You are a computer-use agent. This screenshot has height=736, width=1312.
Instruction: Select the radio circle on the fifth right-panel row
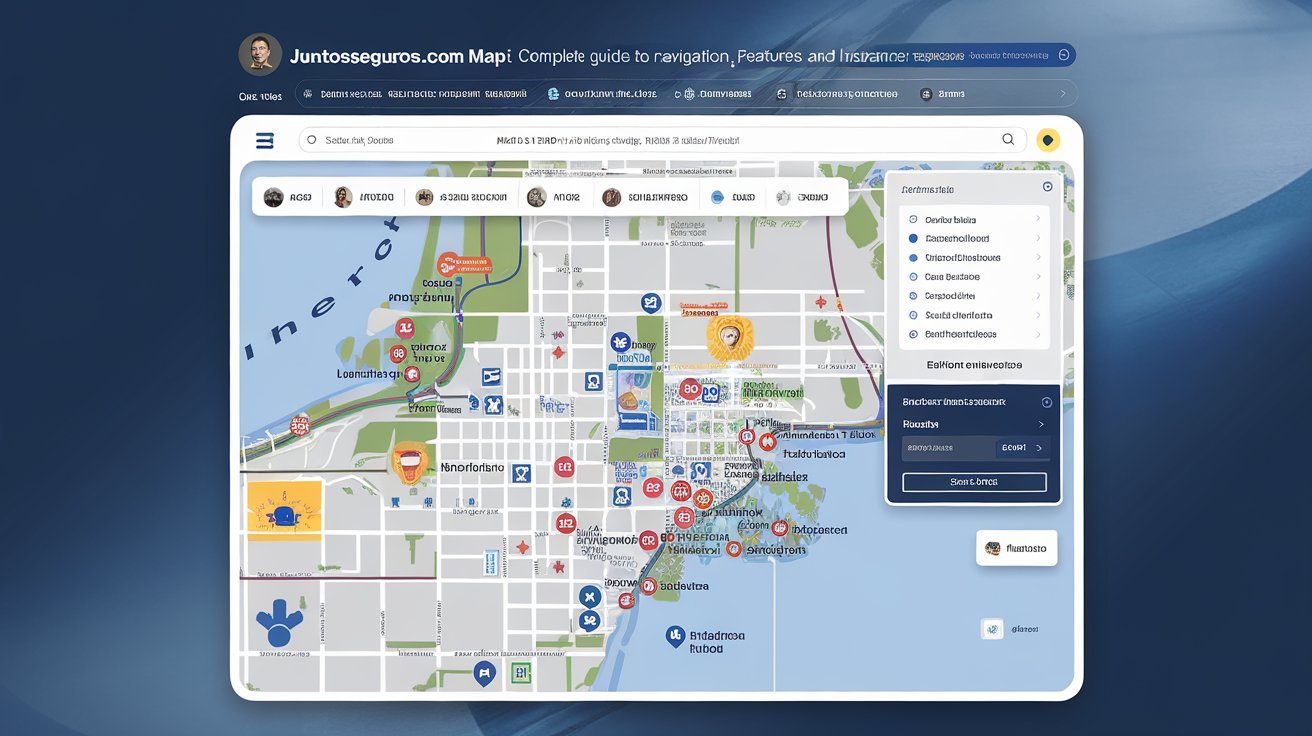(x=913, y=296)
